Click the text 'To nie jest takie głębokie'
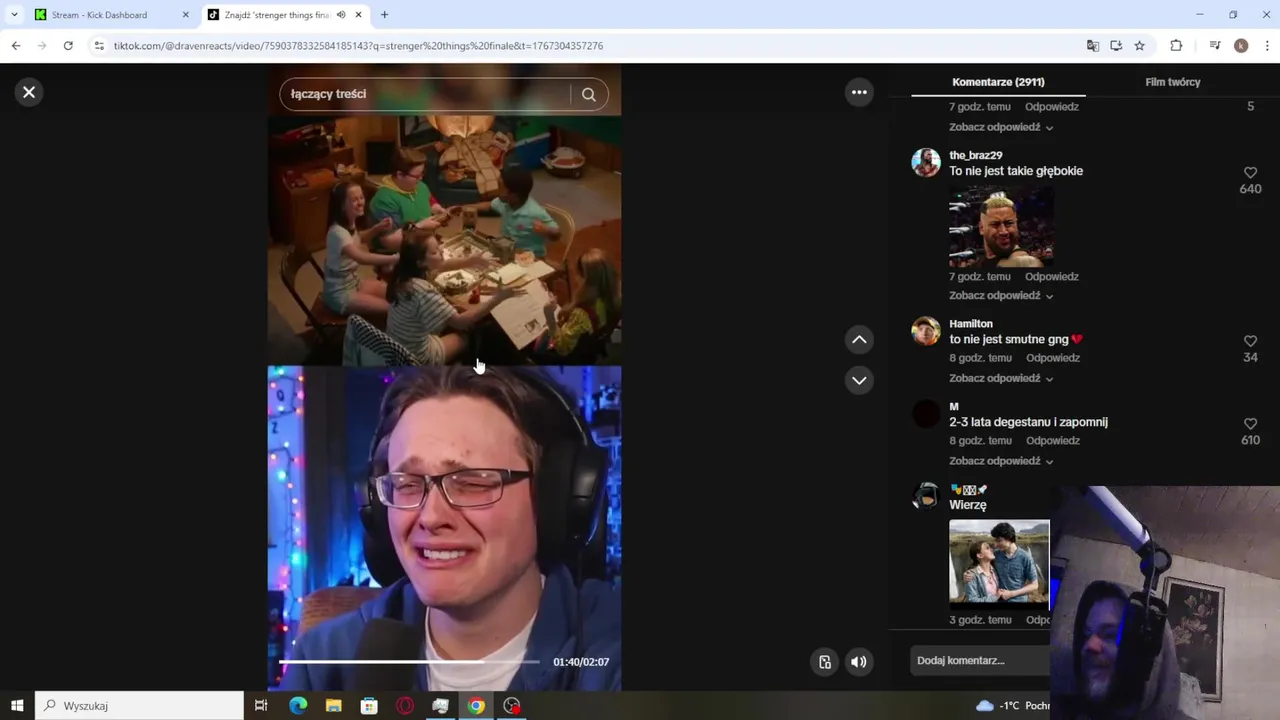Image resolution: width=1280 pixels, height=720 pixels. (x=1016, y=171)
